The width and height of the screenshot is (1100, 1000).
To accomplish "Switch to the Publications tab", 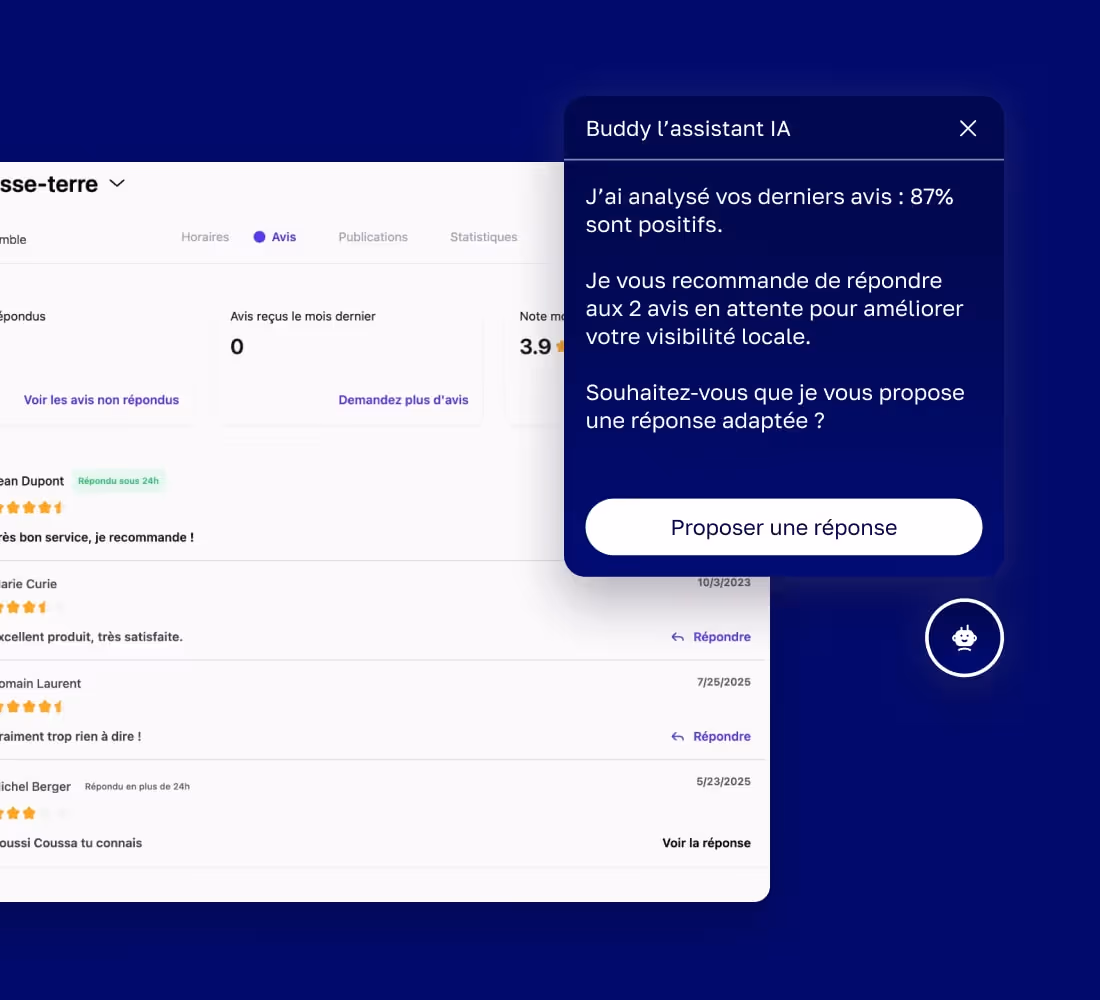I will pyautogui.click(x=372, y=237).
